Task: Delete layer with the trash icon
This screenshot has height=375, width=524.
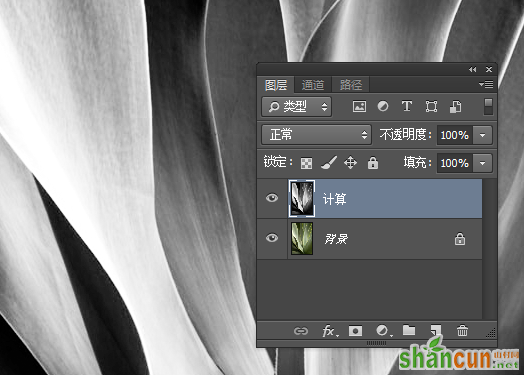Action: click(462, 330)
